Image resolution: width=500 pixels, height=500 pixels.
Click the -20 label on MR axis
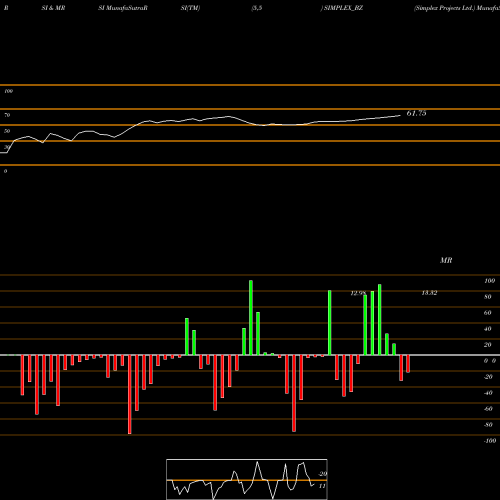(x=488, y=377)
